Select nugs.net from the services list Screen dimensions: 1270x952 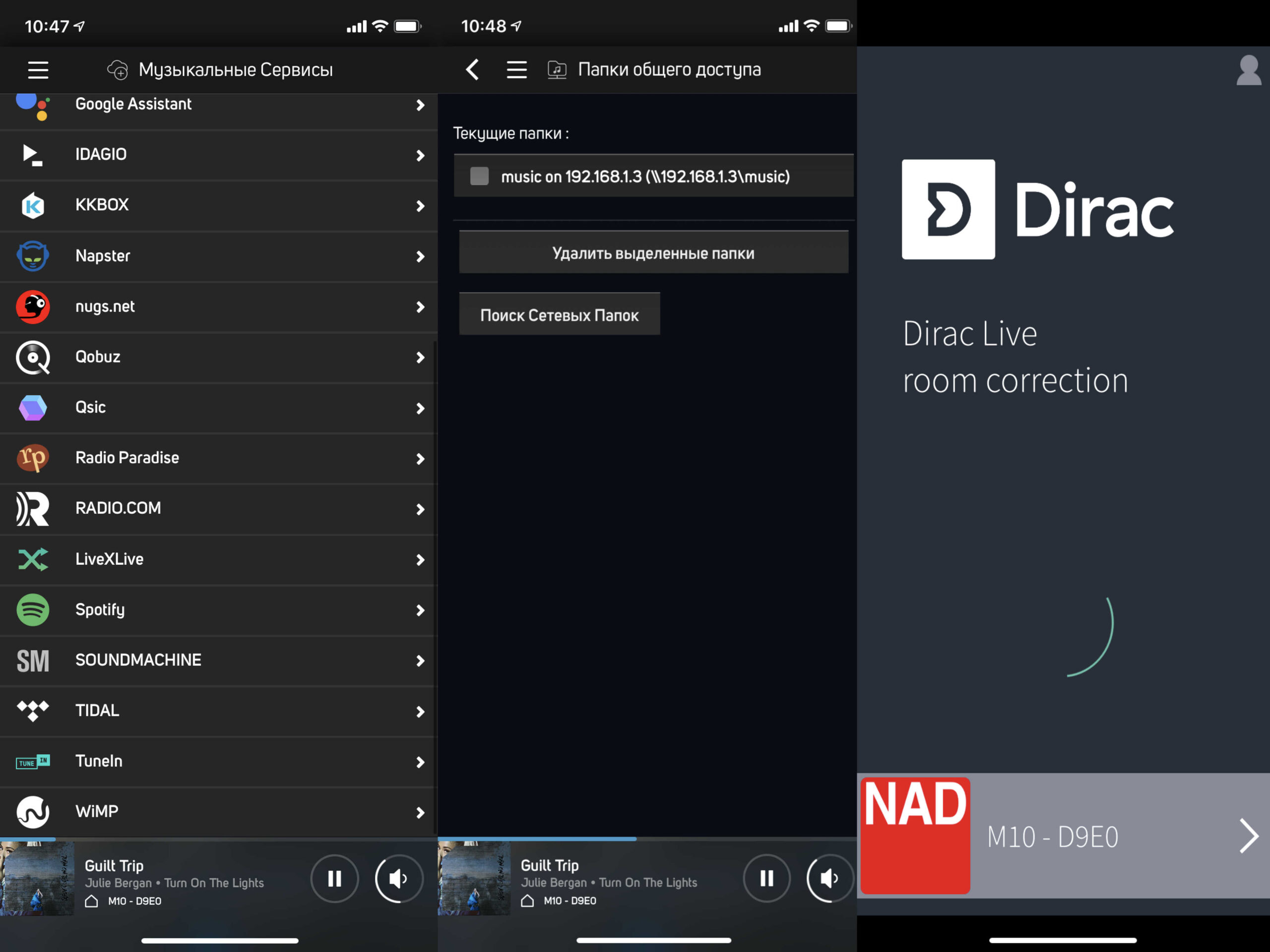pos(218,307)
